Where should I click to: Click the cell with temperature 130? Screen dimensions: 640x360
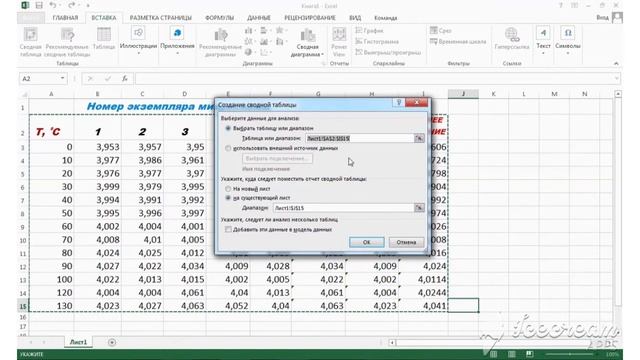(51, 306)
